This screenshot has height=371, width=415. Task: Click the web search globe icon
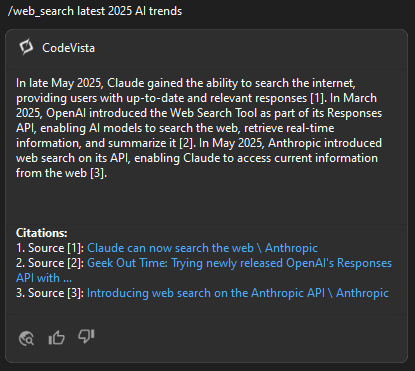(26, 338)
